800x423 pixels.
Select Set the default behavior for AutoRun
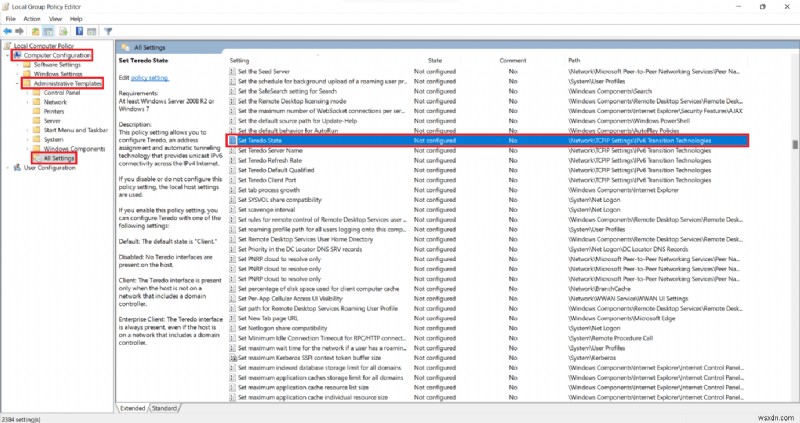tap(487, 131)
